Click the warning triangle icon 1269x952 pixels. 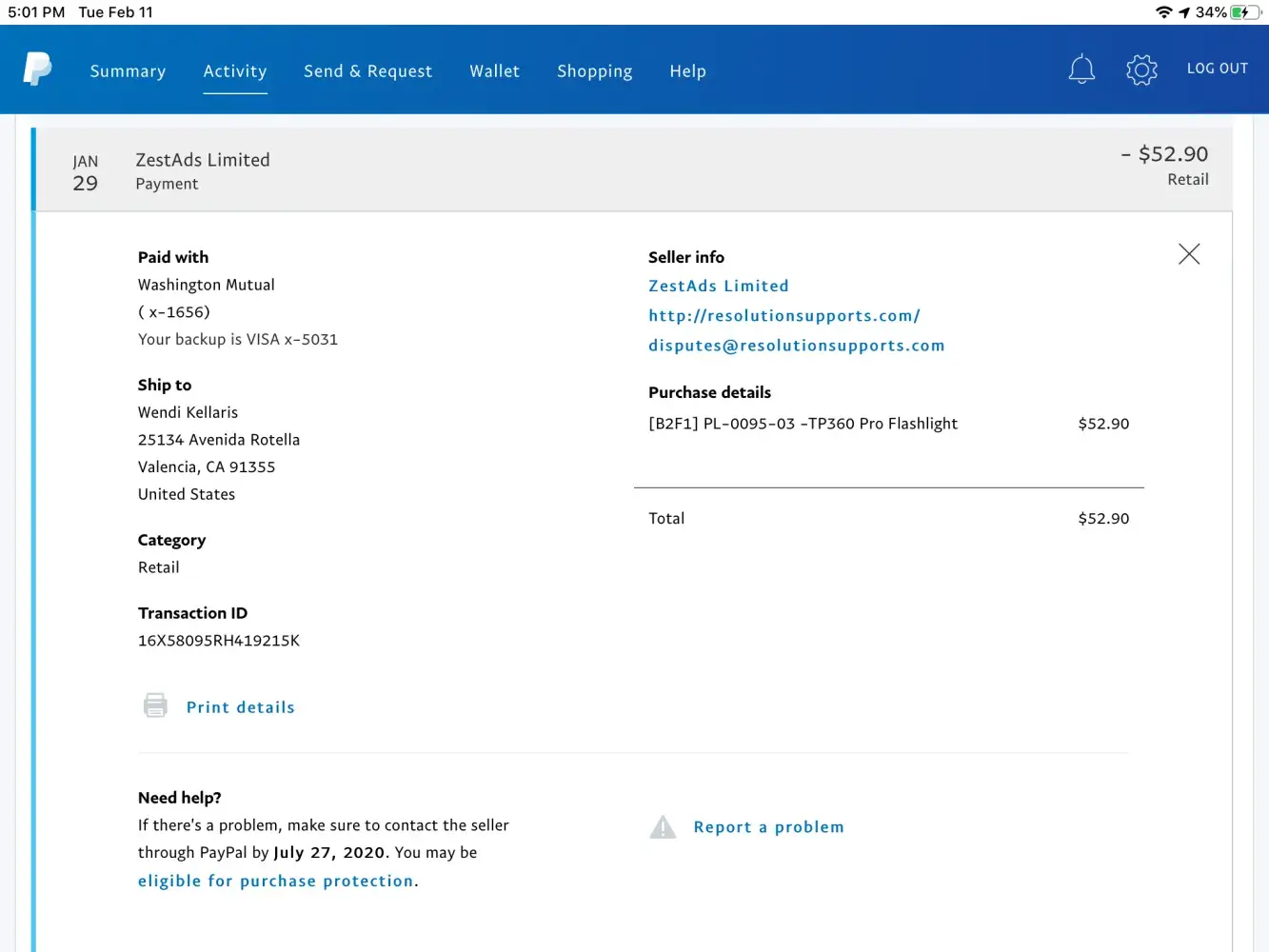point(663,827)
